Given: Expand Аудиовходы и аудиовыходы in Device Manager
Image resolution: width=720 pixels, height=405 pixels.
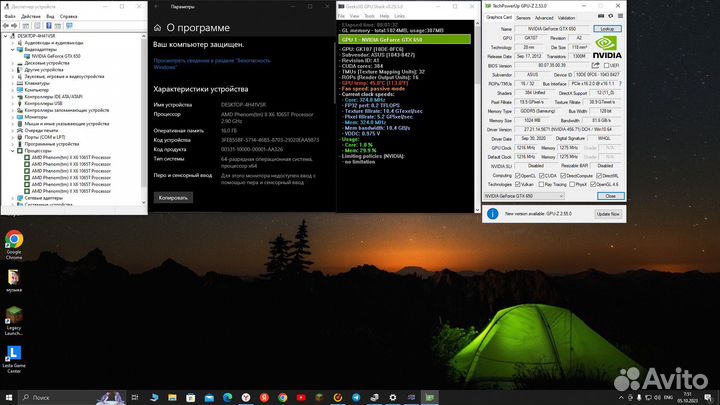Looking at the screenshot, I should (x=13, y=43).
